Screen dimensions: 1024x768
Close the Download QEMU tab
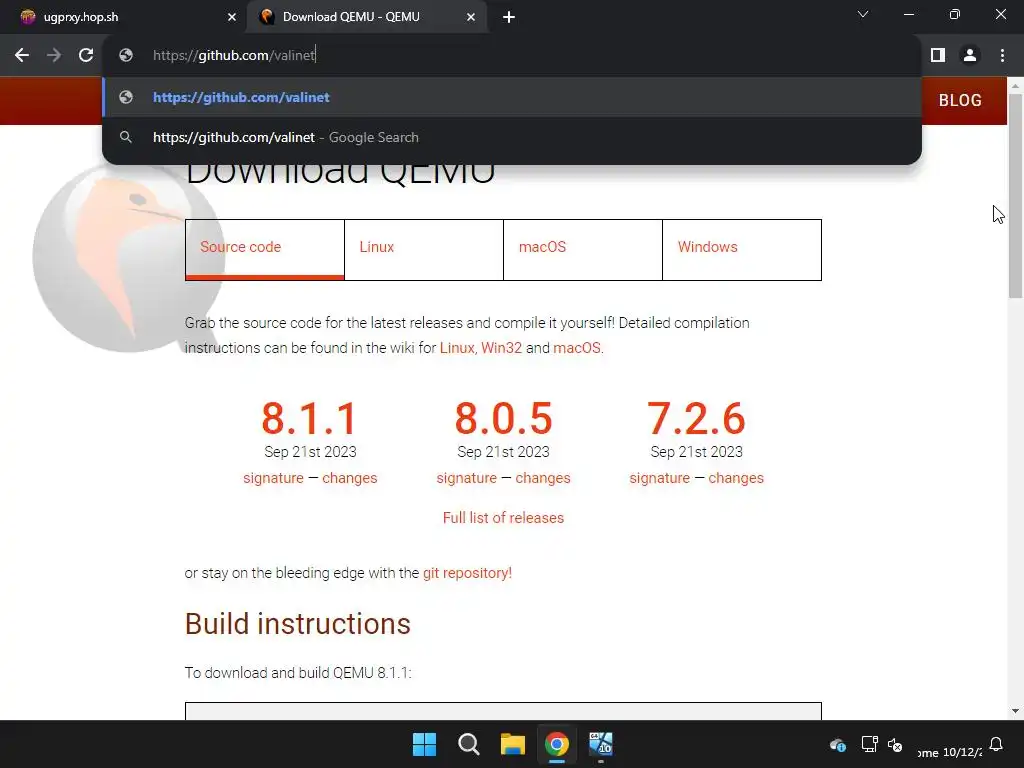(471, 17)
